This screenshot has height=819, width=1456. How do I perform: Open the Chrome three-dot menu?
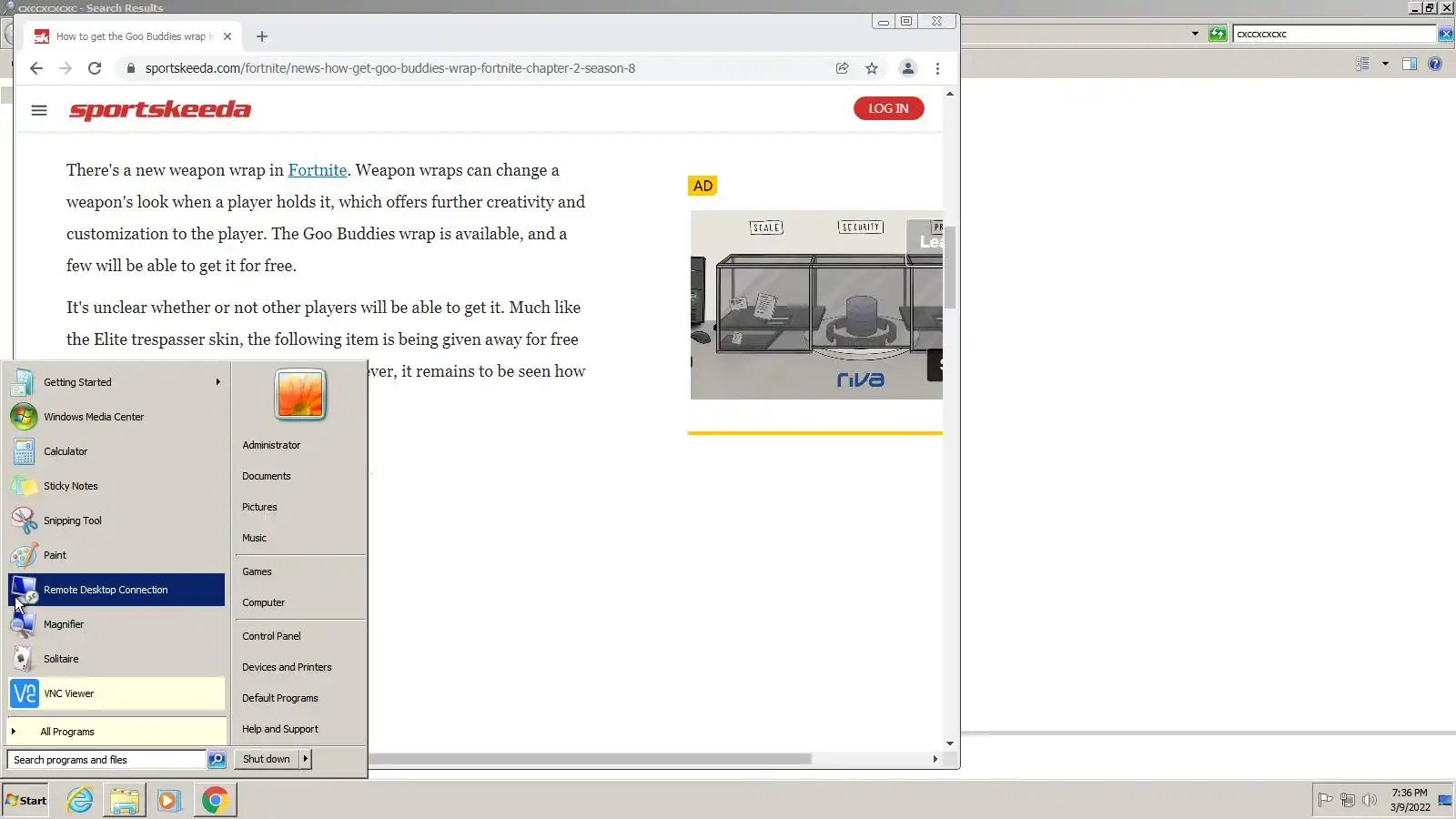pos(937,68)
